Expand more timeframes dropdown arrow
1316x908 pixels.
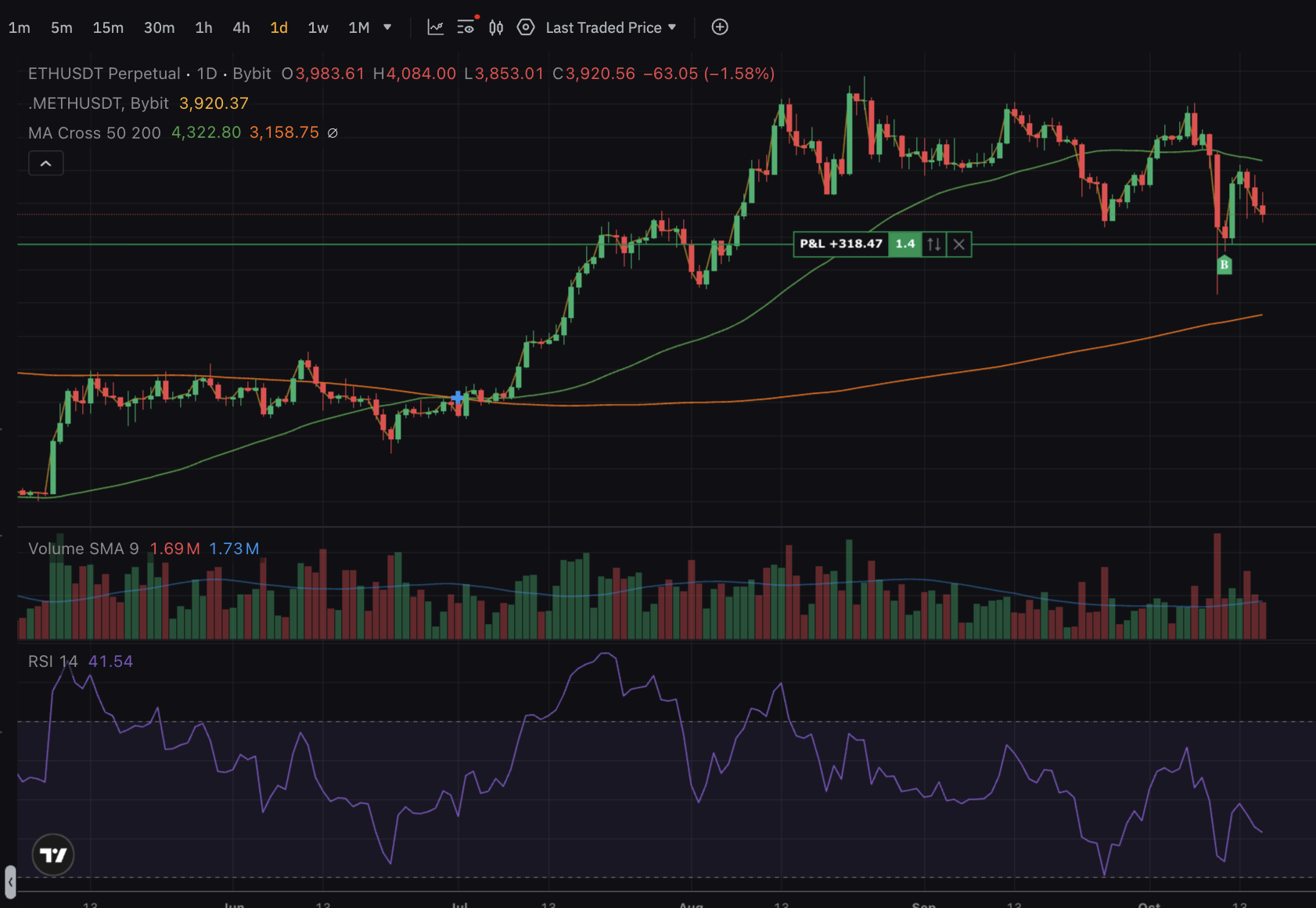point(387,27)
